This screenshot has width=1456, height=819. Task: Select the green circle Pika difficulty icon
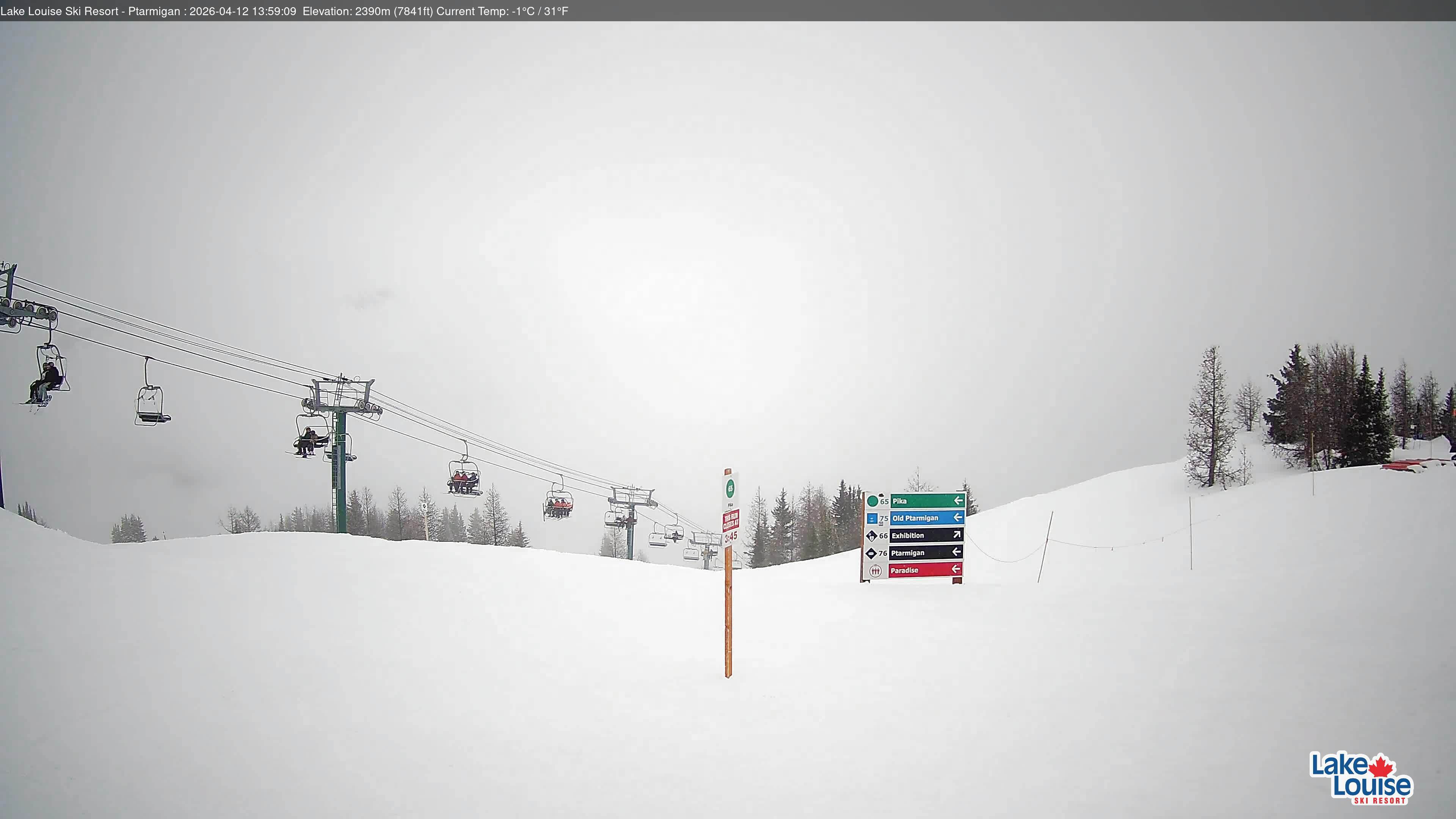click(x=873, y=501)
